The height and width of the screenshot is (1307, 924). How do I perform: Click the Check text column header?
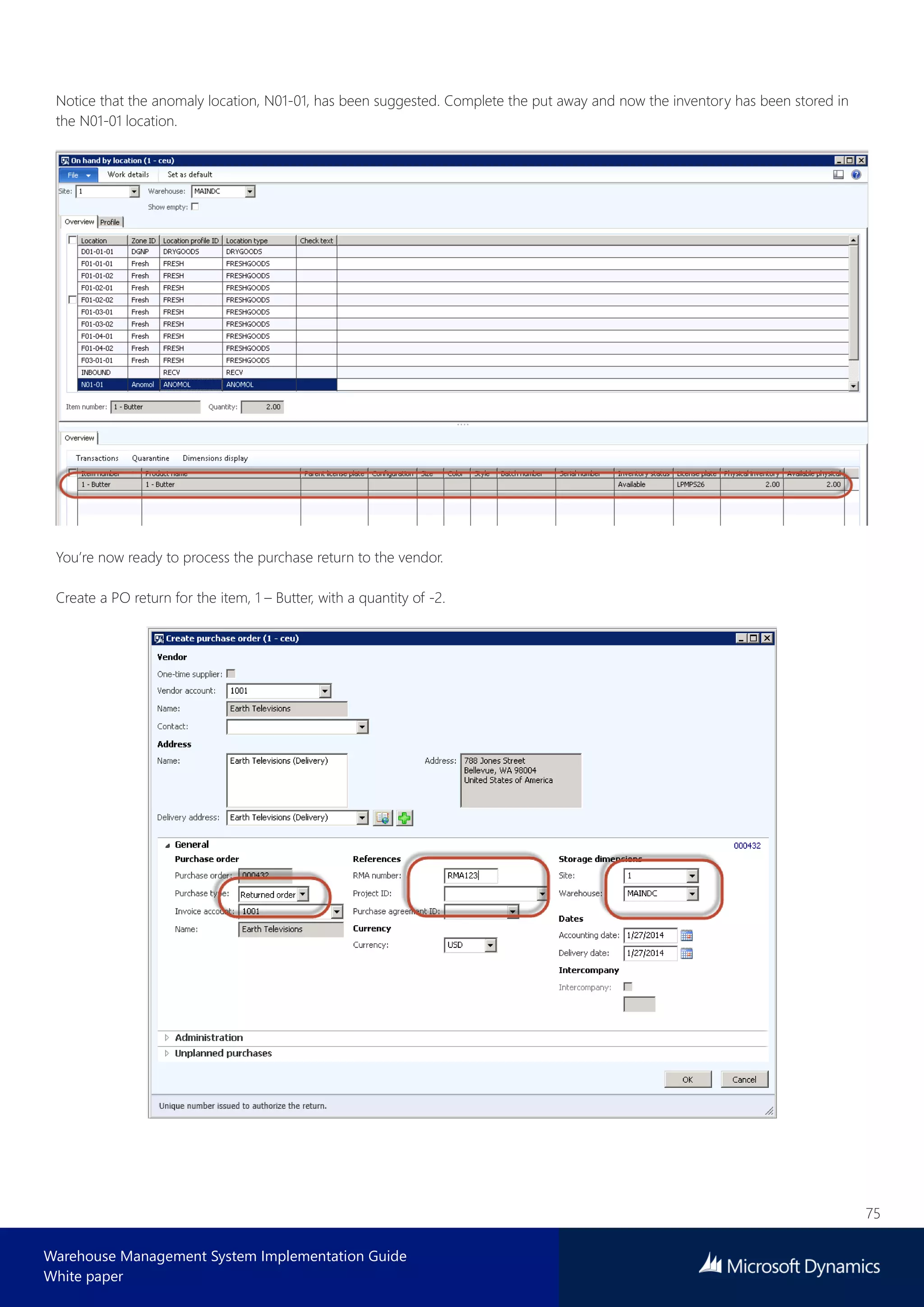tap(316, 241)
